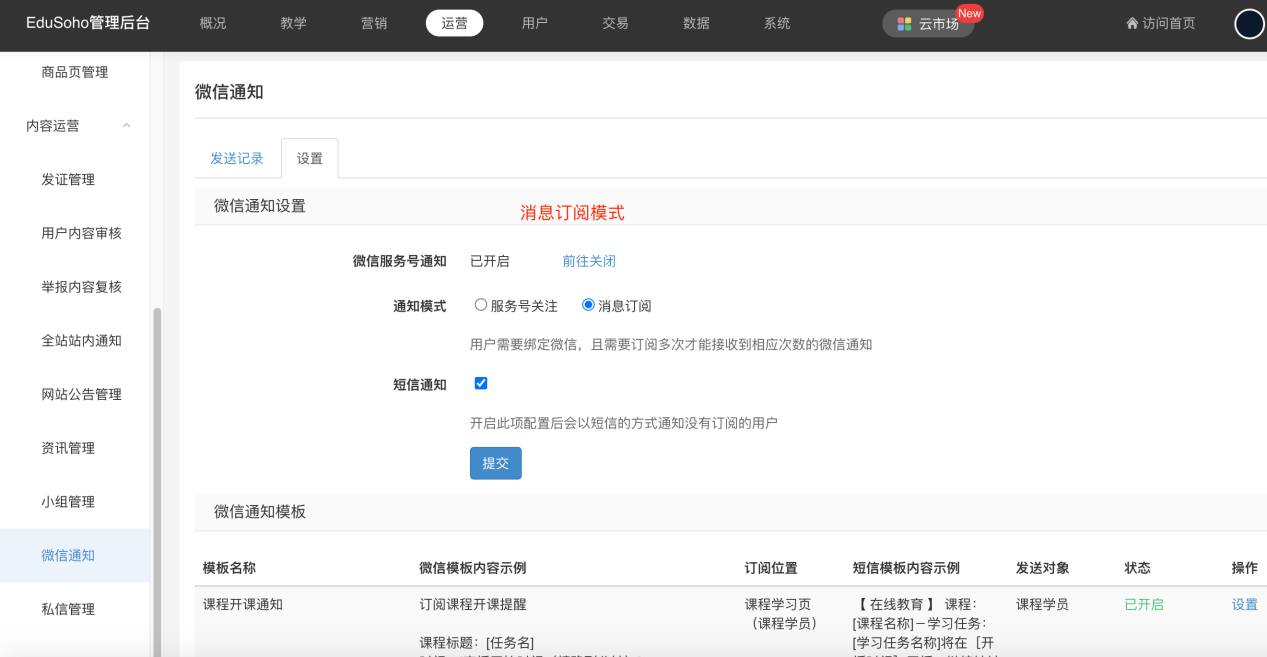Switch to the 设置 tab
Image resolution: width=1267 pixels, height=657 pixels.
pyautogui.click(x=310, y=158)
